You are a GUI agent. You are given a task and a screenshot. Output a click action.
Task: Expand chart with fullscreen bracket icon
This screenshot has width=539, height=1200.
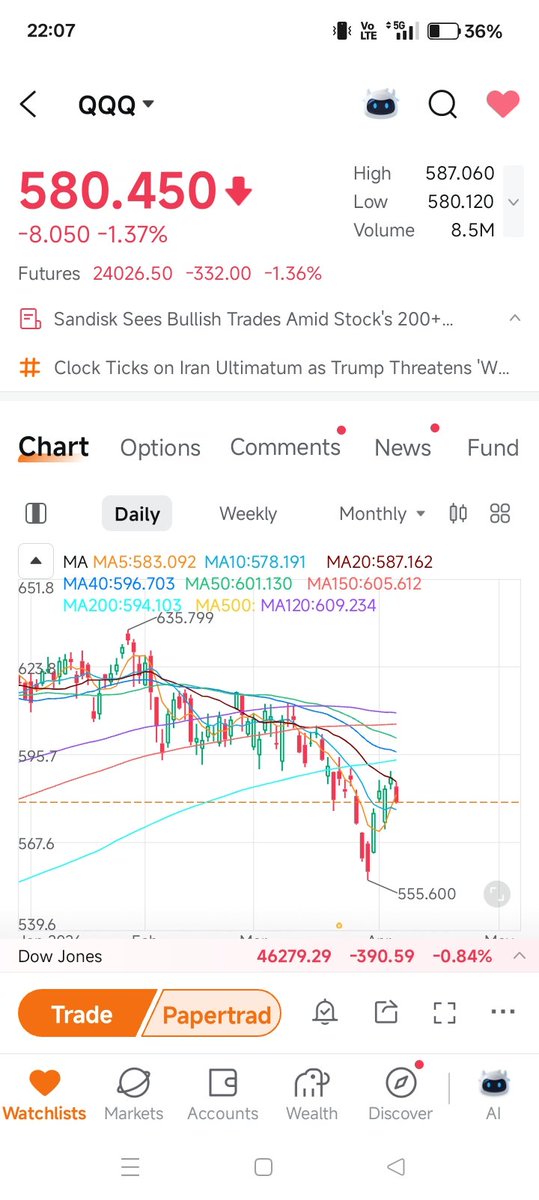[x=445, y=1013]
